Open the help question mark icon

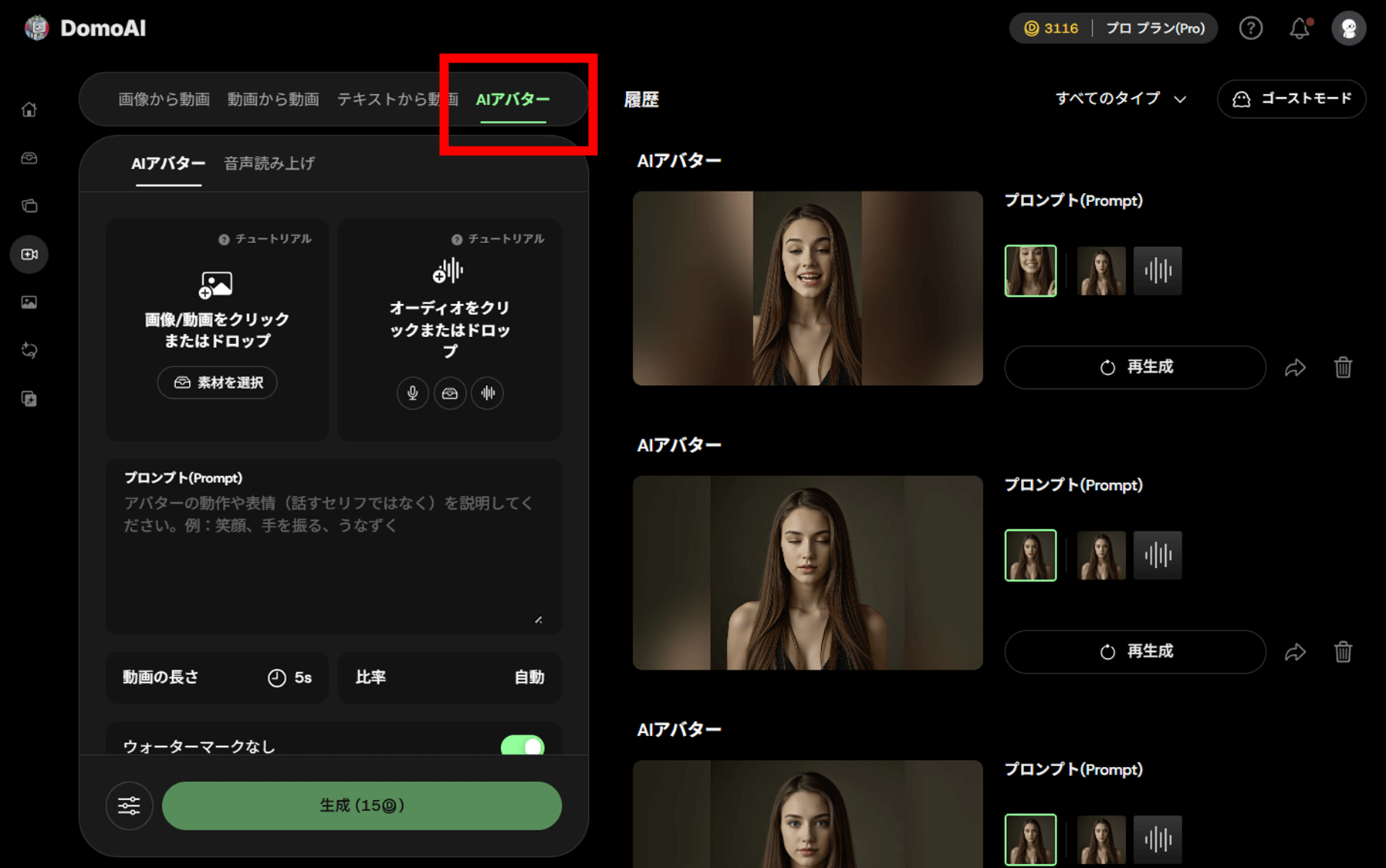[1250, 29]
